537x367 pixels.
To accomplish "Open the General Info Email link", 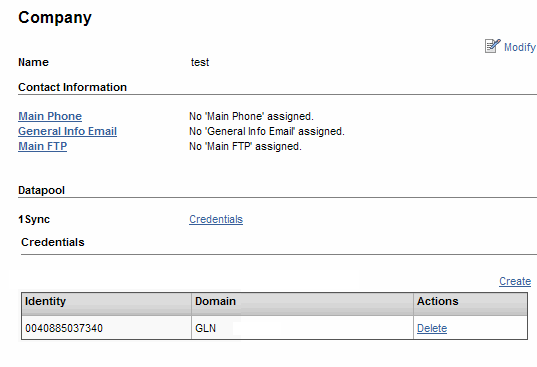I will click(67, 131).
